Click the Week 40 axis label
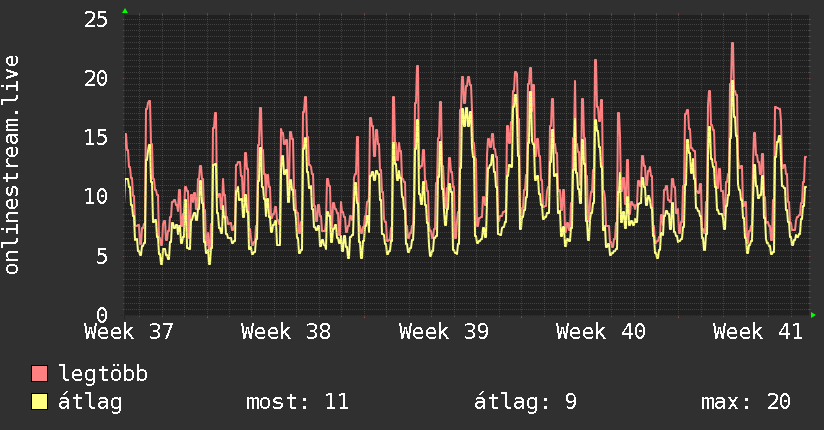824x430 pixels. coord(601,332)
